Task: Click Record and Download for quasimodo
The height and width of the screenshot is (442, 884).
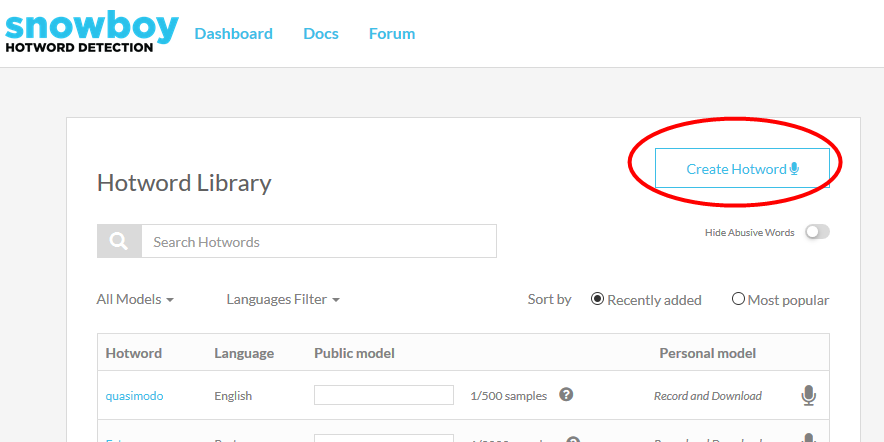Action: 708,396
